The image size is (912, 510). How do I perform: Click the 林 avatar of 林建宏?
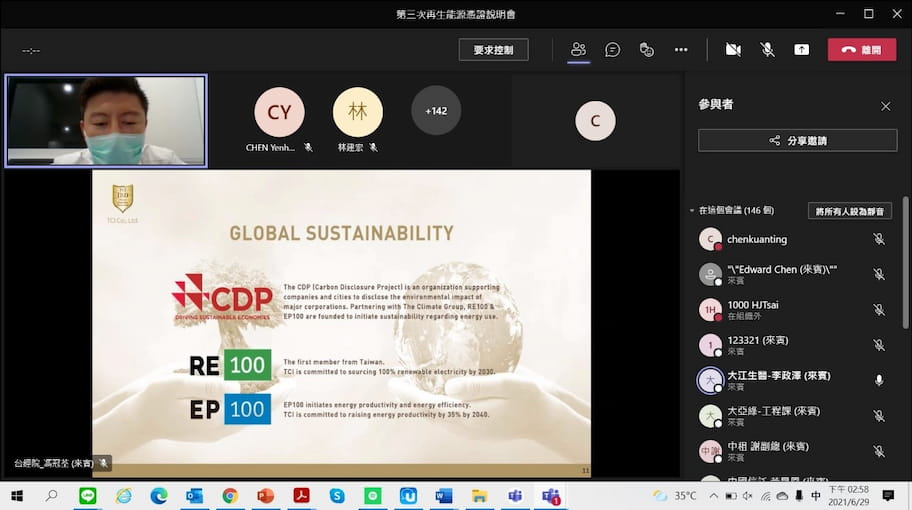358,112
